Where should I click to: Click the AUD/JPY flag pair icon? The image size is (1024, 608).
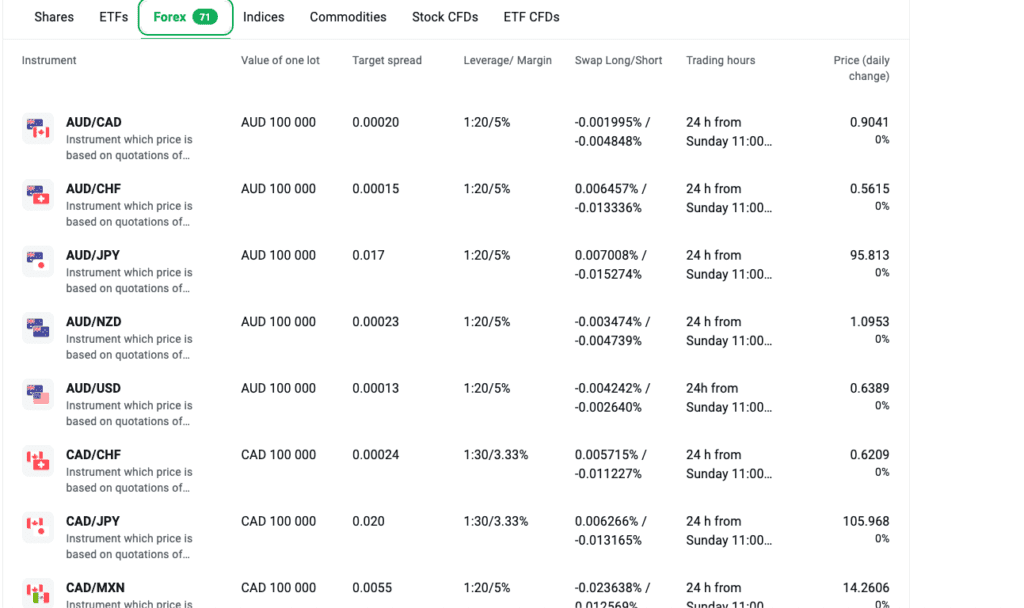pyautogui.click(x=38, y=262)
